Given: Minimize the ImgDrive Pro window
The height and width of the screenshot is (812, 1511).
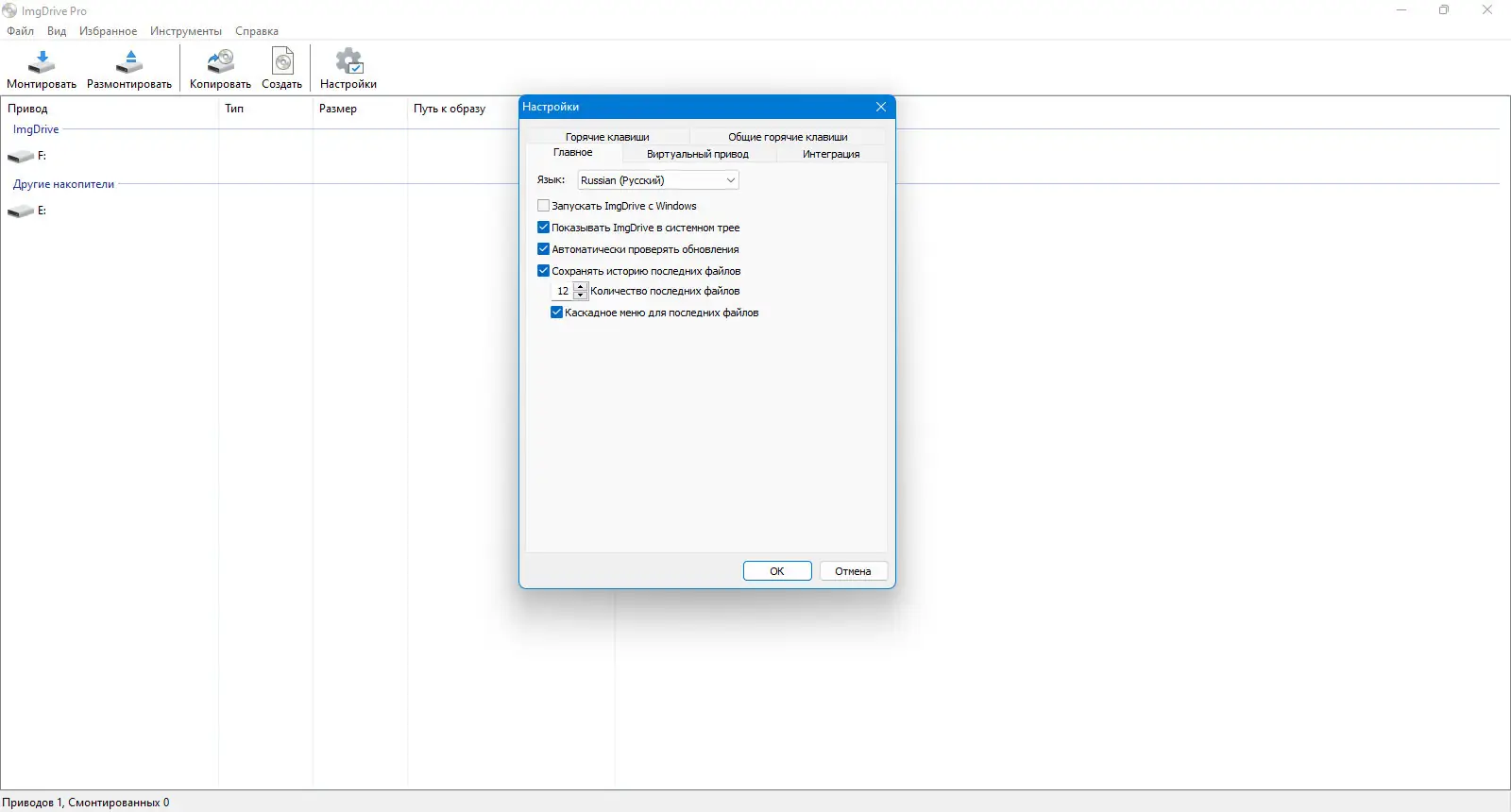Looking at the screenshot, I should pyautogui.click(x=1401, y=10).
